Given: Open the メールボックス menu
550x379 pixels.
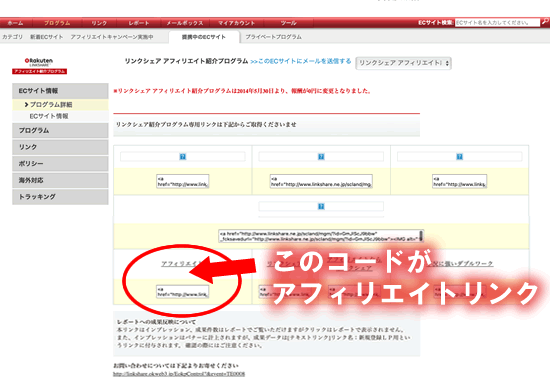Looking at the screenshot, I should tap(185, 23).
